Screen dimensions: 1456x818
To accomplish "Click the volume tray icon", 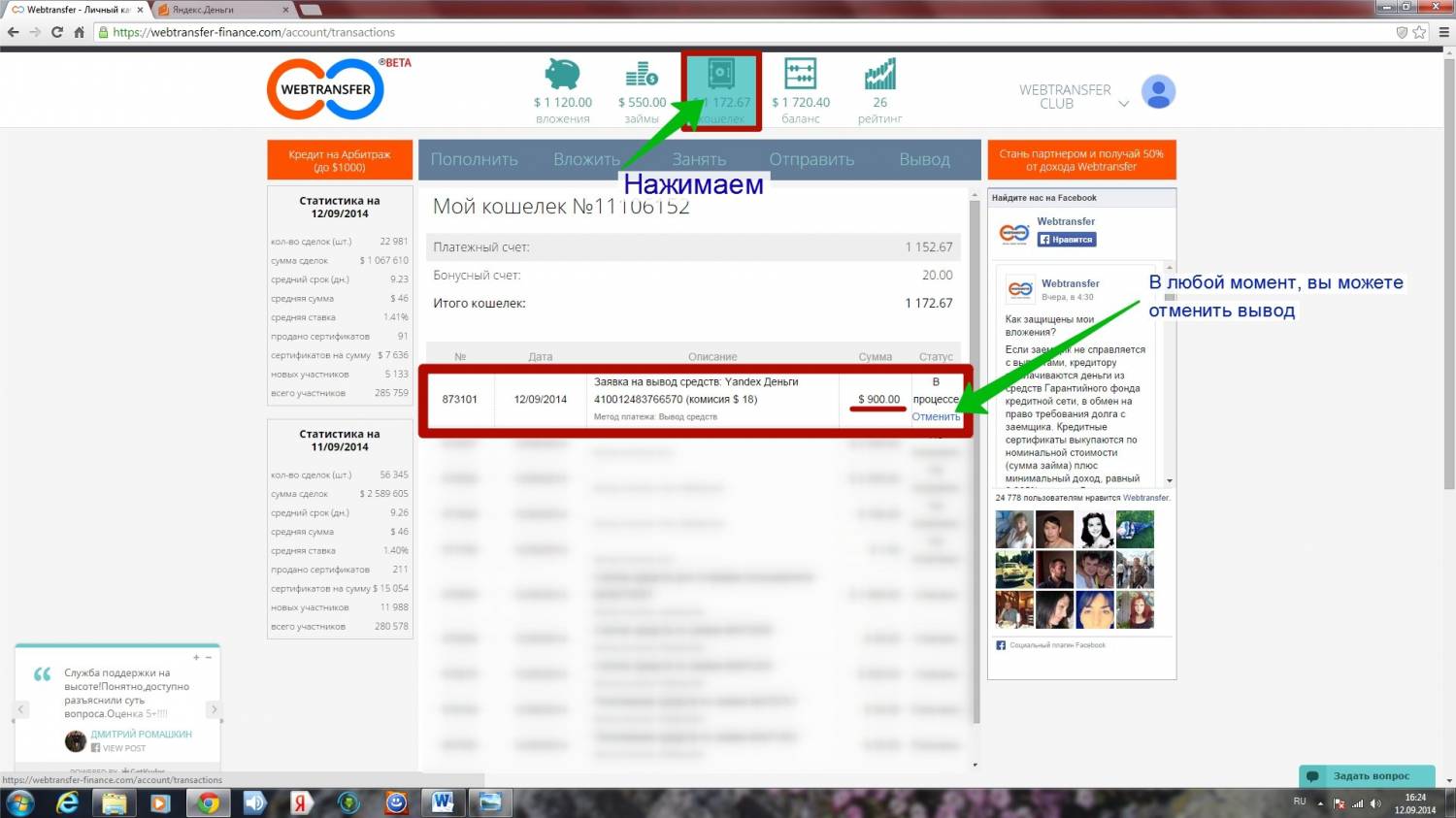I will (x=1376, y=802).
